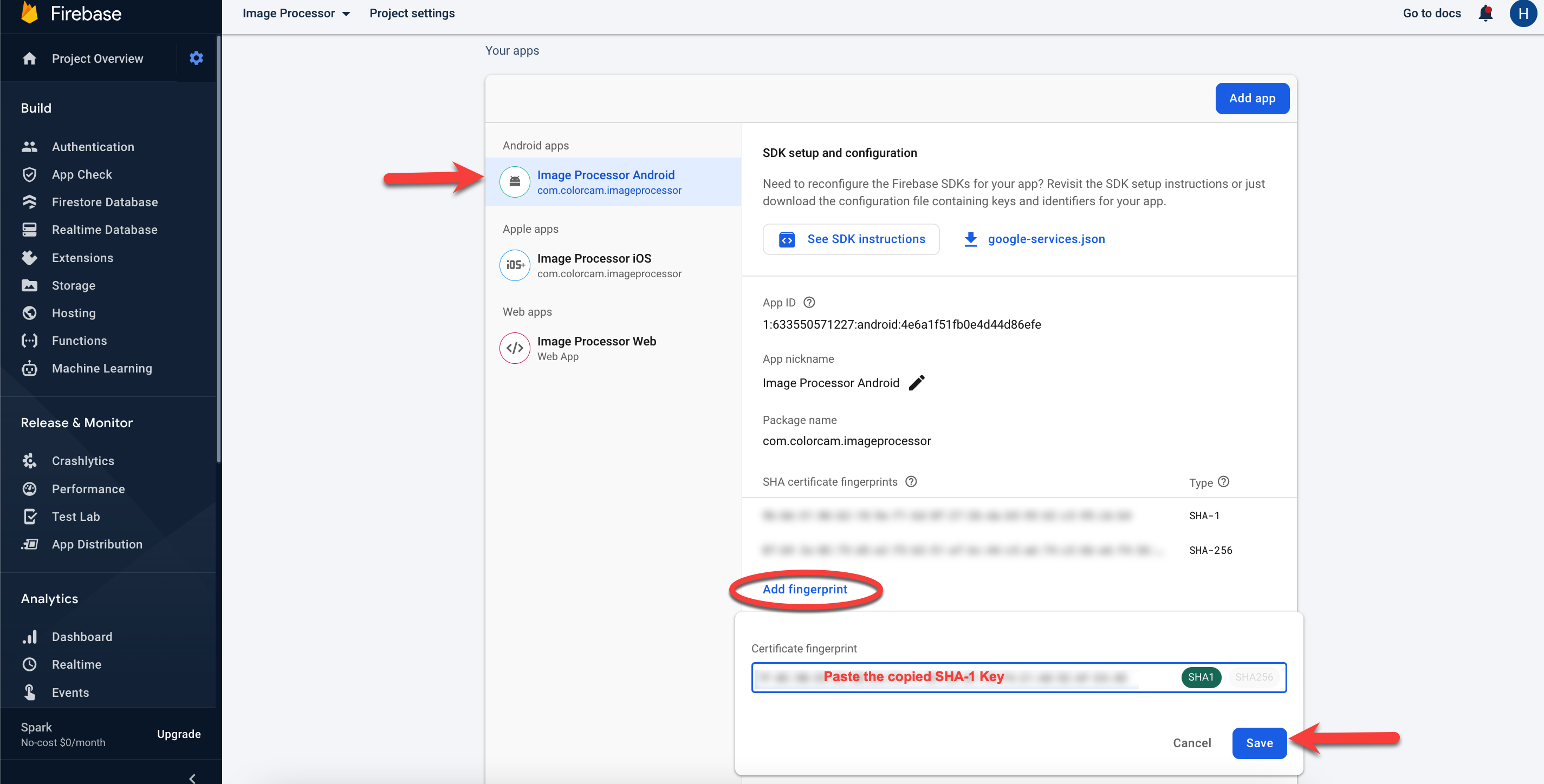Viewport: 1544px width, 784px height.
Task: Select Image Processor Web app
Action: click(613, 349)
